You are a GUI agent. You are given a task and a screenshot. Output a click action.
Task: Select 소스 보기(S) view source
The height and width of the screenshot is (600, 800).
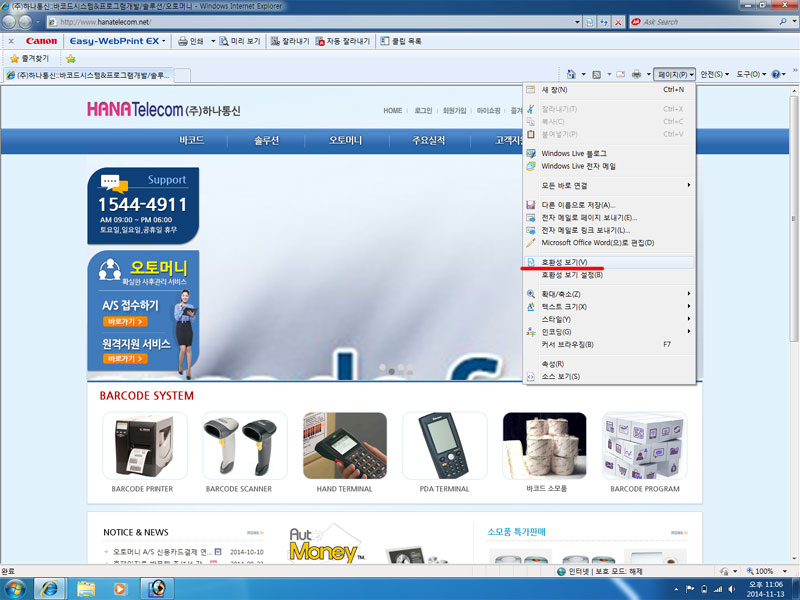coord(610,377)
